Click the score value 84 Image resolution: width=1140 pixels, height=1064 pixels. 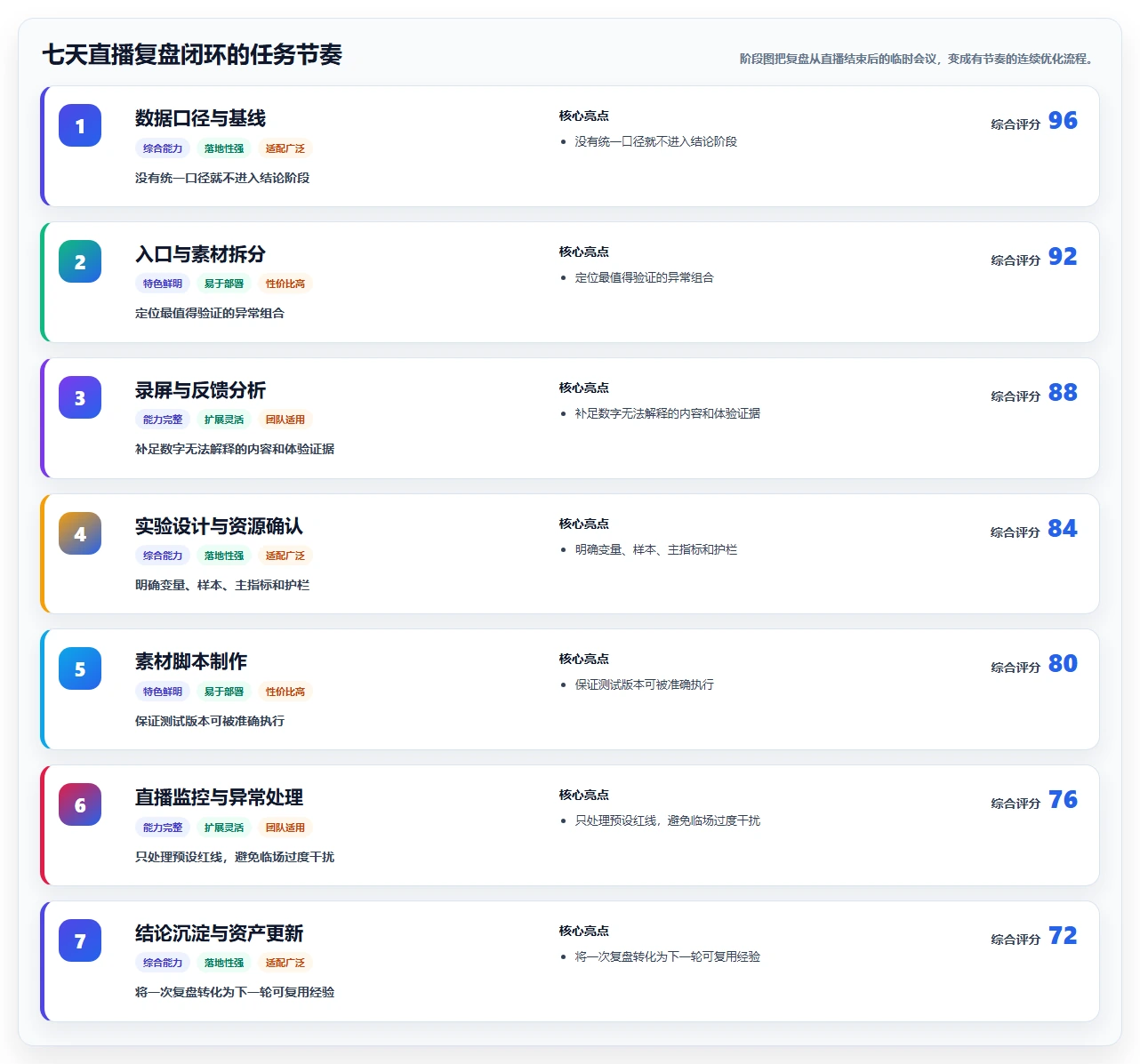point(1063,528)
